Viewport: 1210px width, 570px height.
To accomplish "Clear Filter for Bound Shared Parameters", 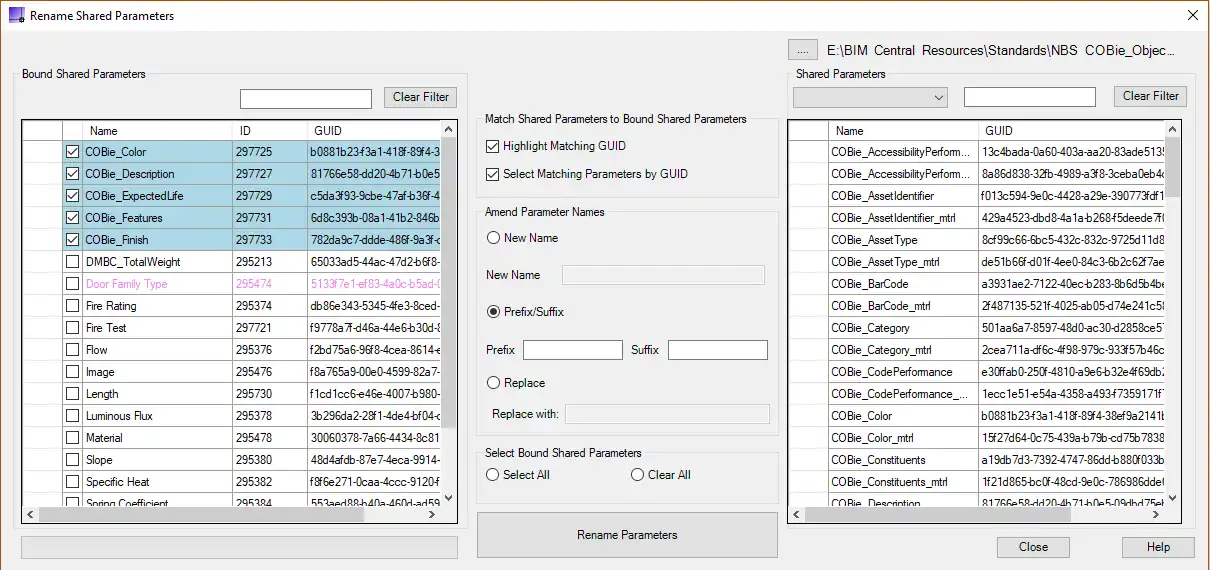I will point(420,97).
